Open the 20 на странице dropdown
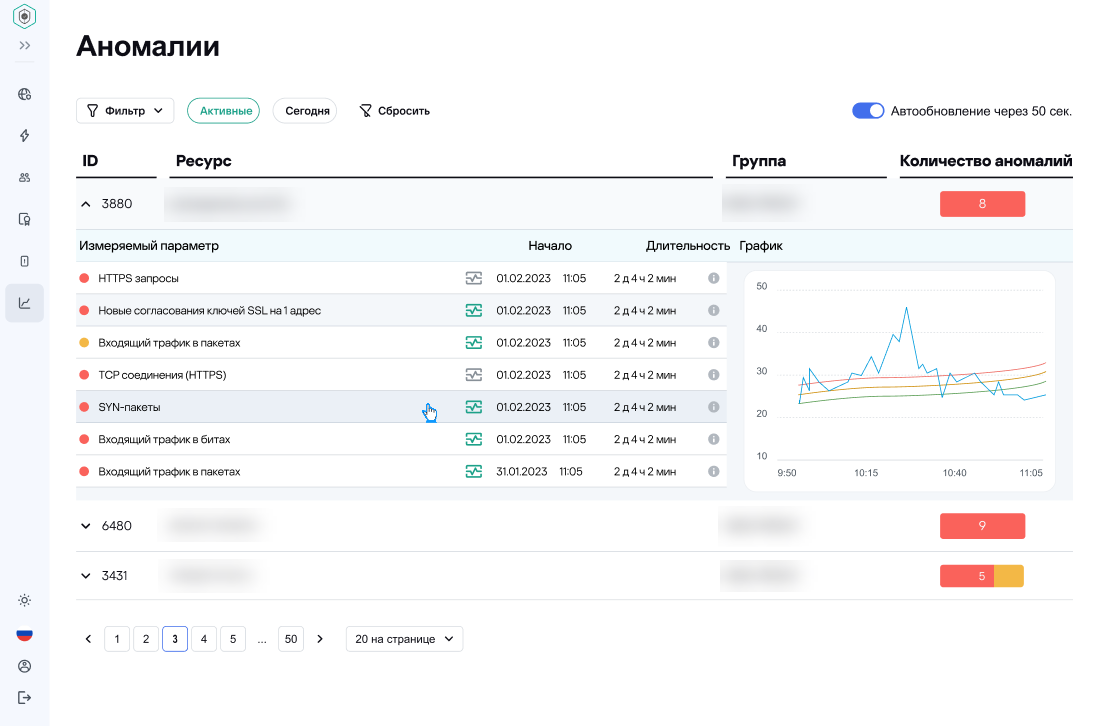 click(404, 638)
